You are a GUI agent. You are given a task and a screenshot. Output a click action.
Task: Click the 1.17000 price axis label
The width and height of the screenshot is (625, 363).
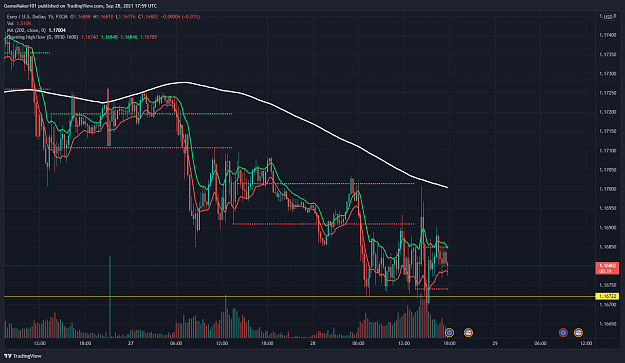pyautogui.click(x=607, y=189)
